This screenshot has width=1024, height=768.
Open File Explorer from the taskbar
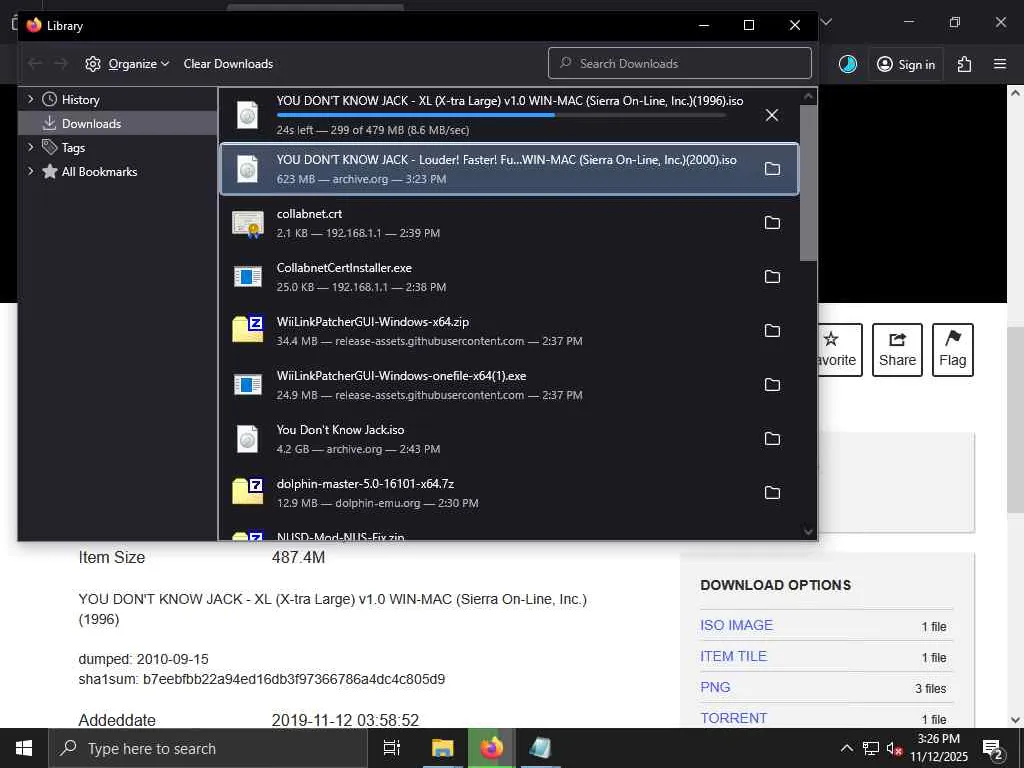(443, 748)
